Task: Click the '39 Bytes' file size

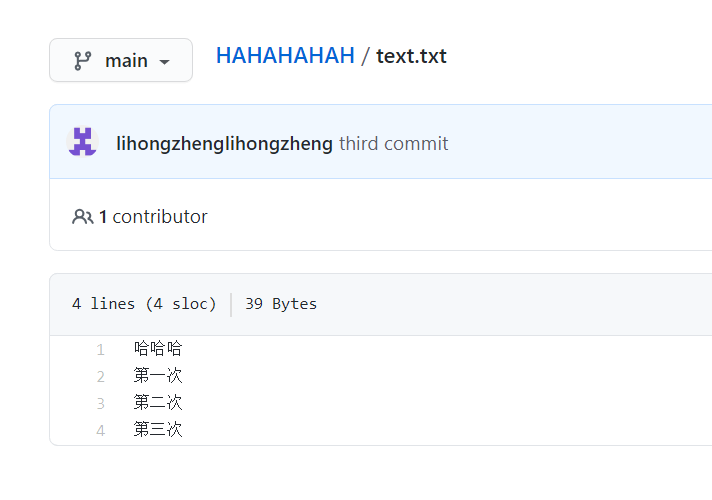Action: coord(281,304)
